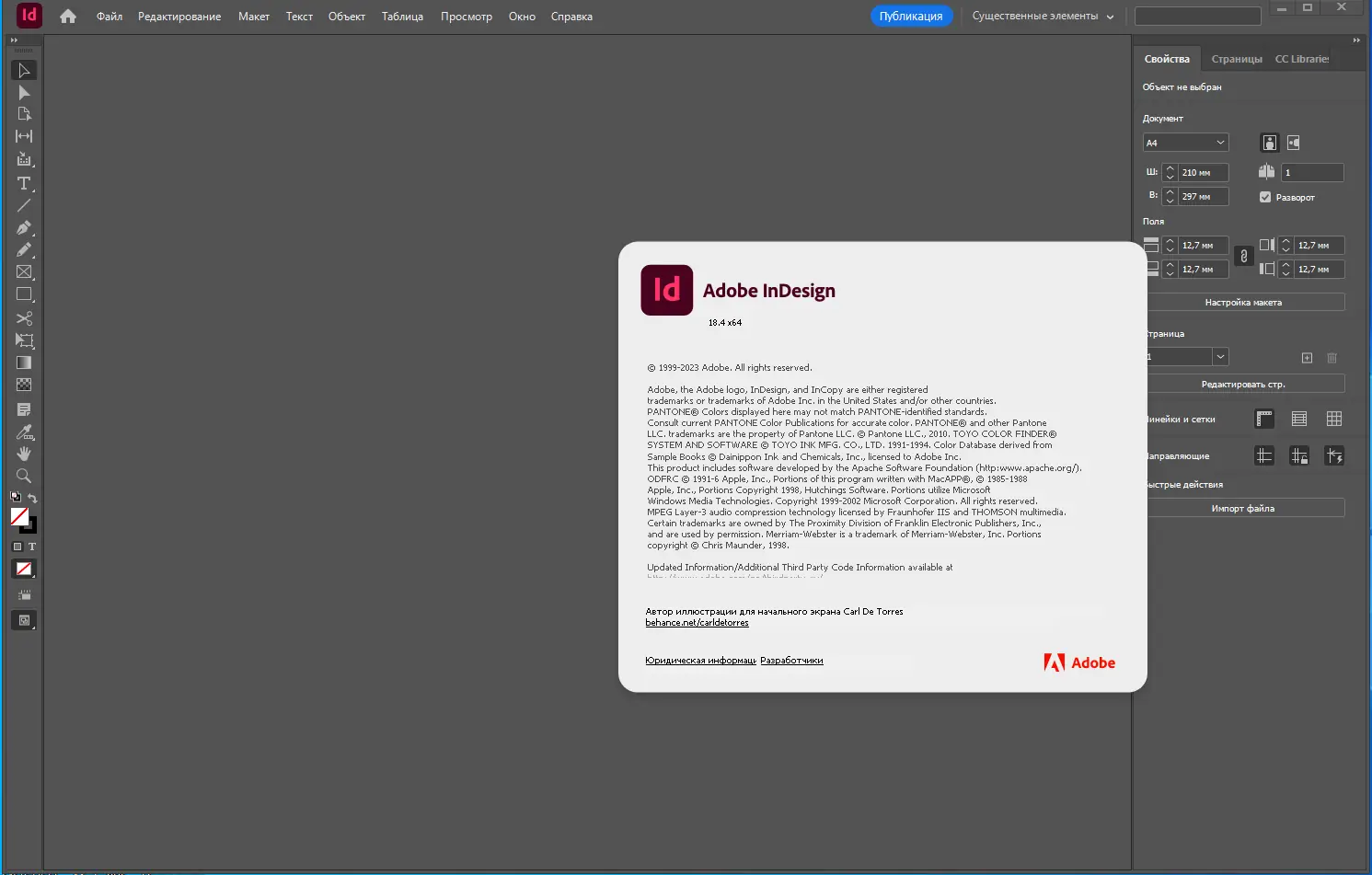
Task: Open the Существенные элементы workspace dropdown
Action: coord(1041,16)
